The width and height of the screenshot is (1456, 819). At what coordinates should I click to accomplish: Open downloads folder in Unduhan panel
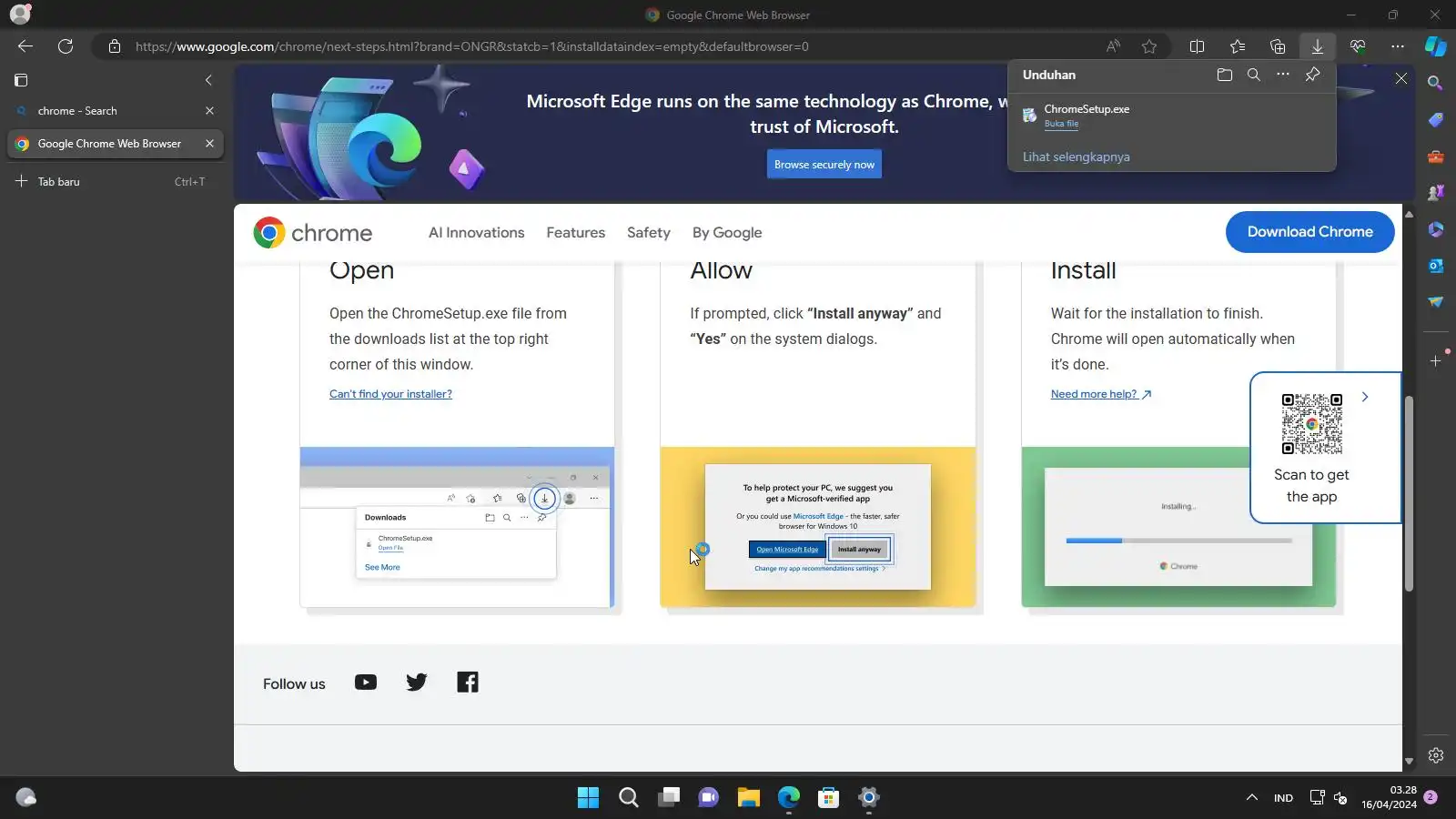point(1225,75)
